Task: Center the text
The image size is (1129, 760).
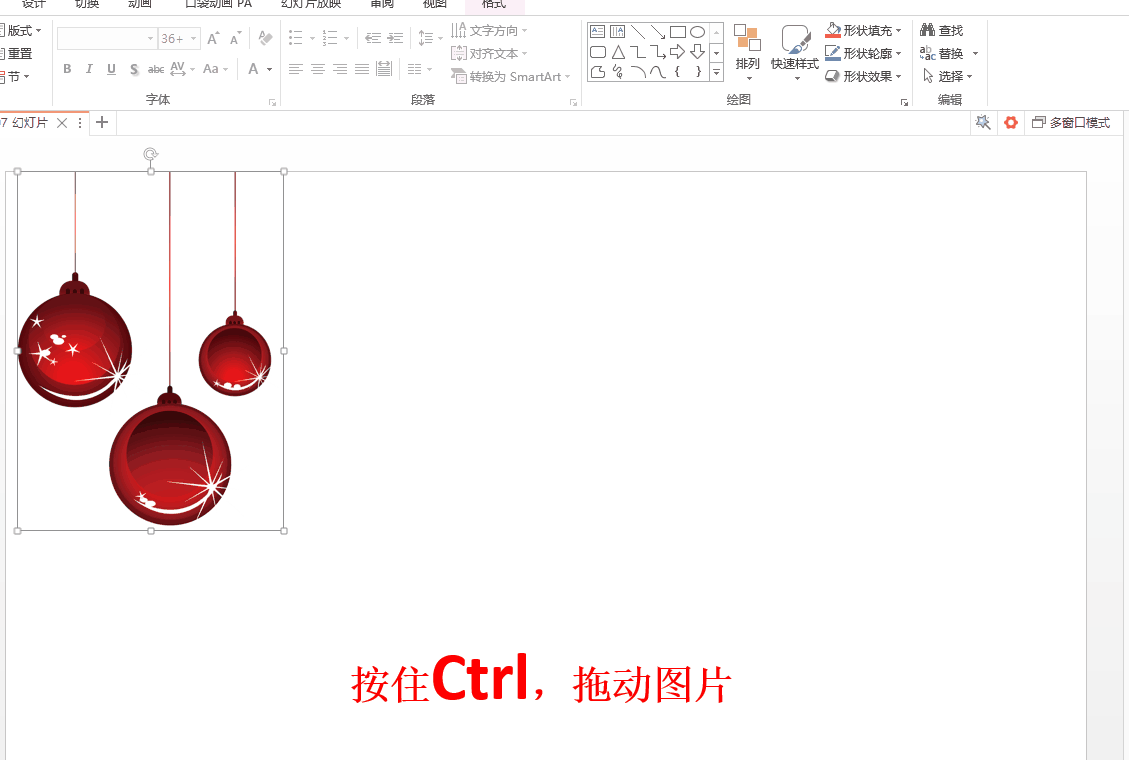Action: click(318, 69)
